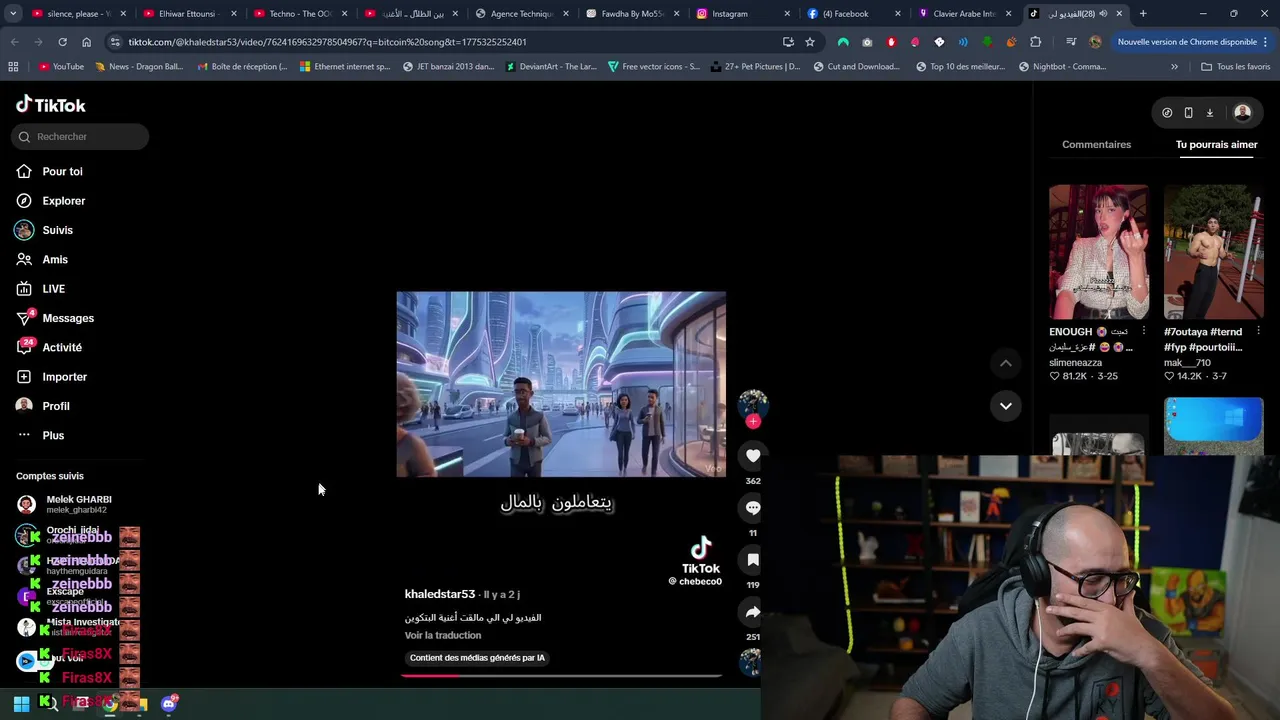Open Windows Start menu
Image resolution: width=1280 pixels, height=720 pixels.
pyautogui.click(x=21, y=703)
